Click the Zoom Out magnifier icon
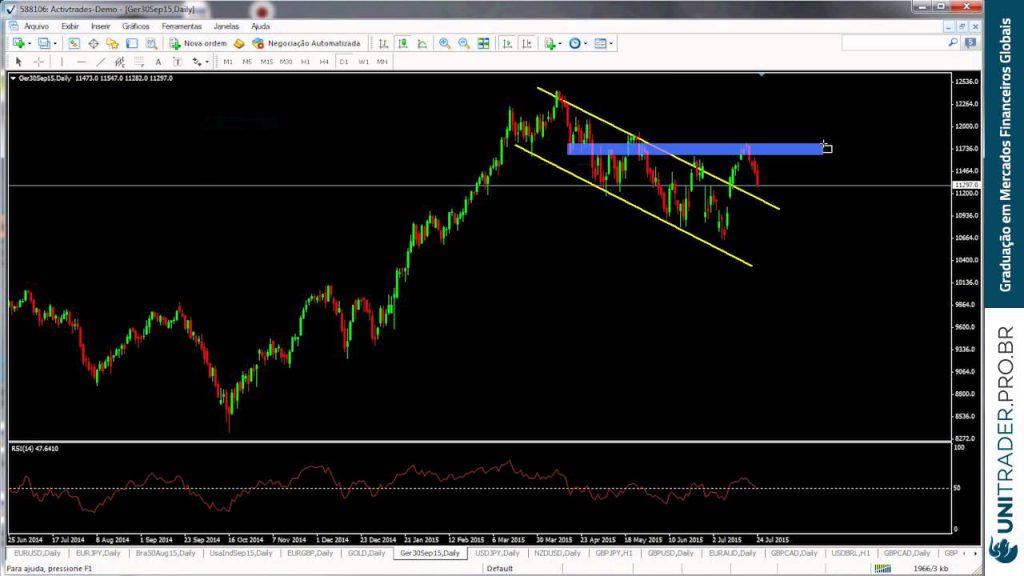The width and height of the screenshot is (1024, 576). (464, 43)
